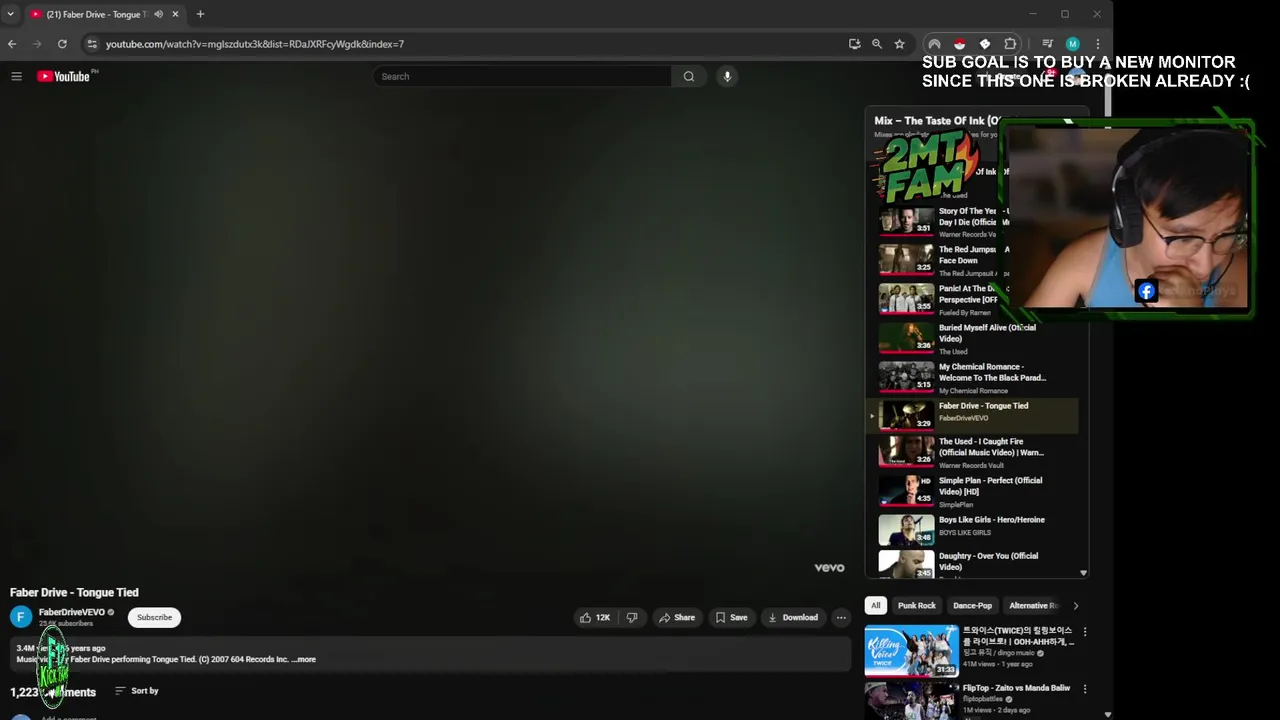Play Boys Like Girls - Hero/Heroine item
Screen dimensions: 1280x720
pos(972,529)
